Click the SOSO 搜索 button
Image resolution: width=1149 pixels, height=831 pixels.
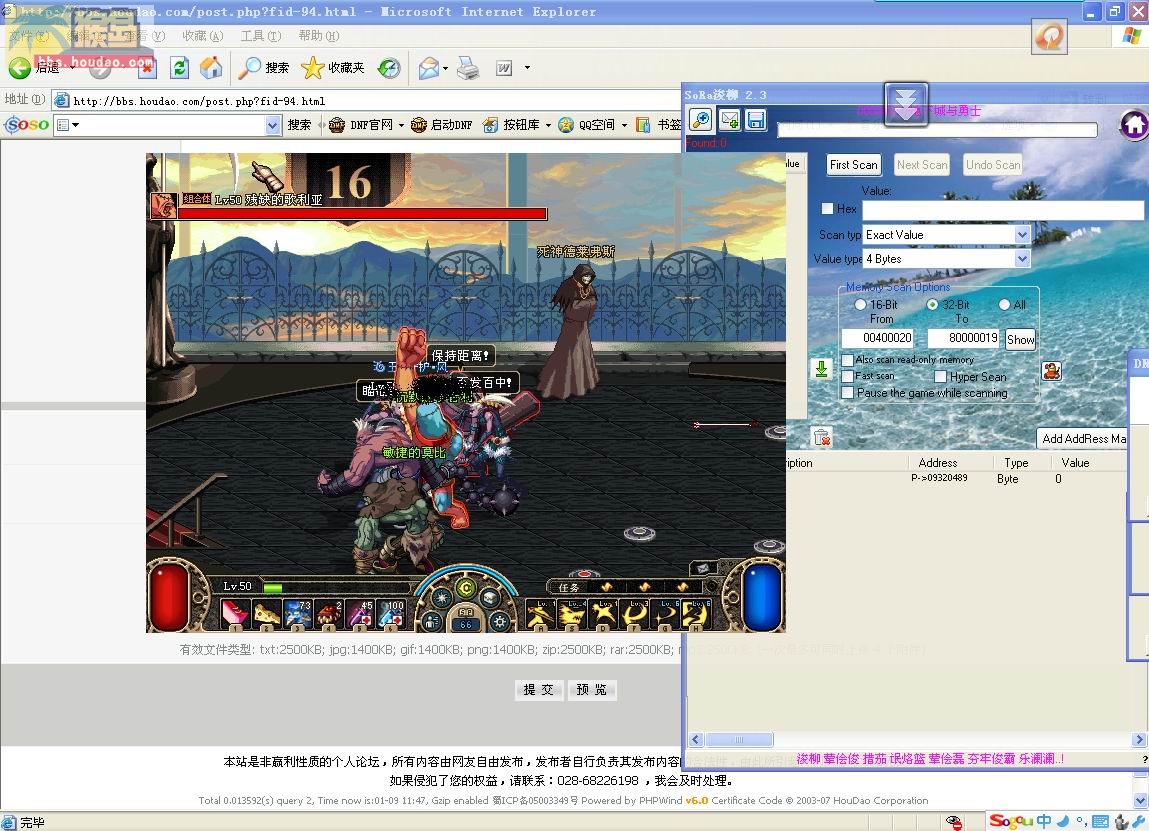(299, 125)
